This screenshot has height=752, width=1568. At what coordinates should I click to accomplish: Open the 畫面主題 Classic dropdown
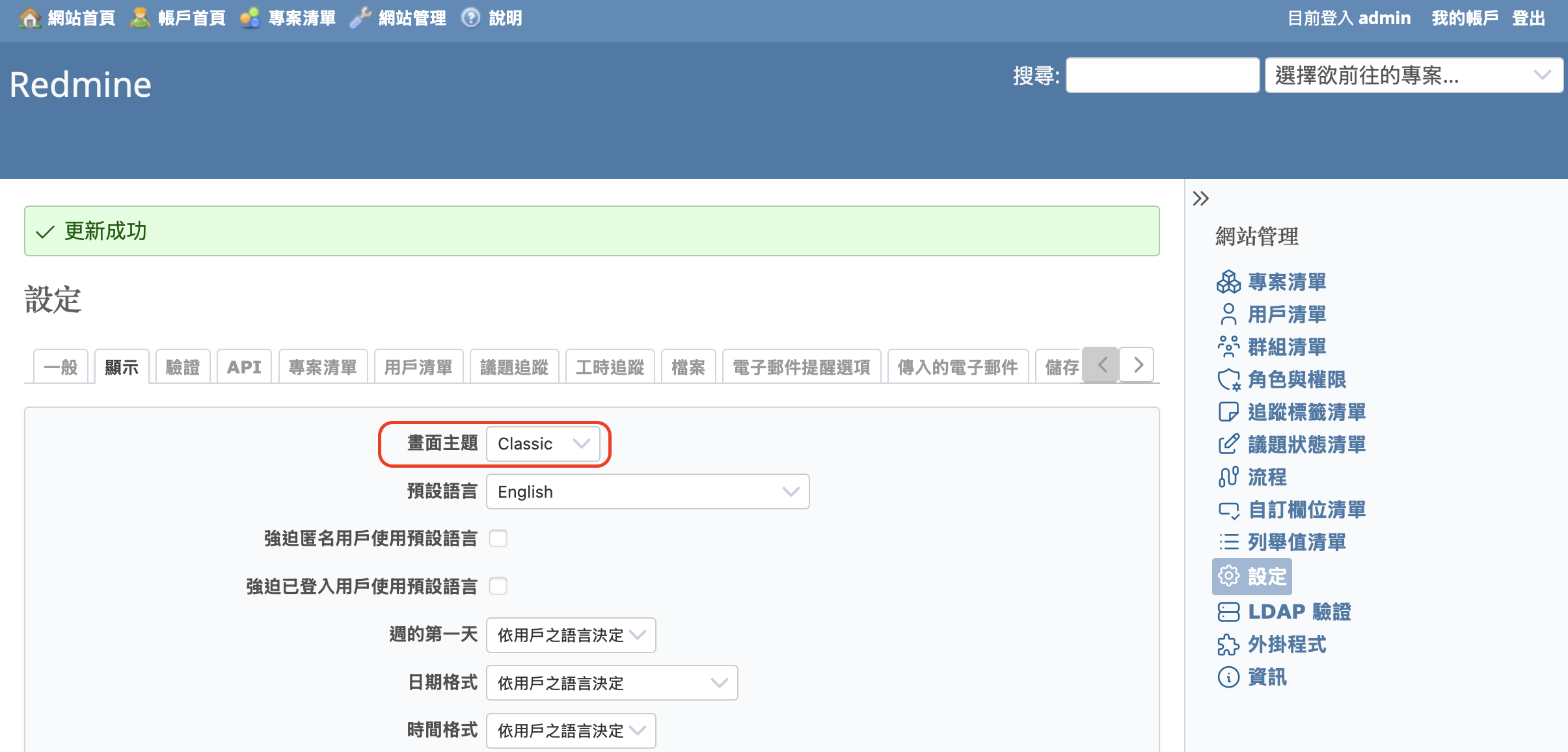pyautogui.click(x=543, y=444)
